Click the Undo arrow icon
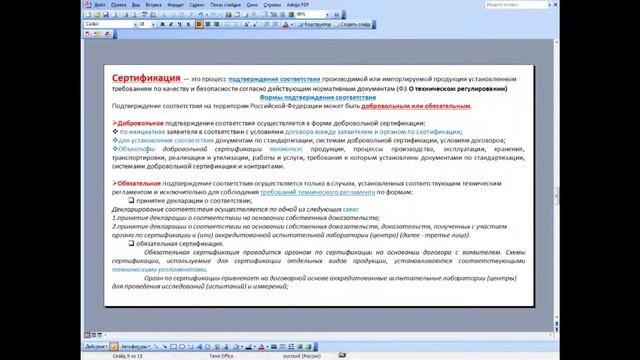 pos(200,14)
